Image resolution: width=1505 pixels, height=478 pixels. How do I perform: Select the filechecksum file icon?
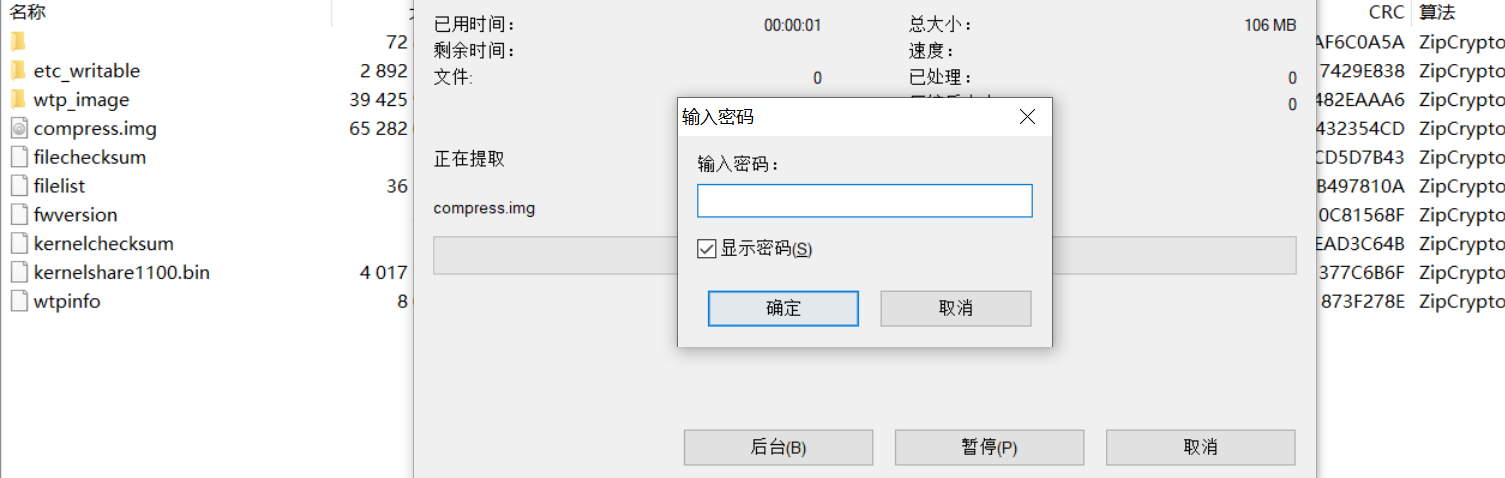tap(18, 157)
